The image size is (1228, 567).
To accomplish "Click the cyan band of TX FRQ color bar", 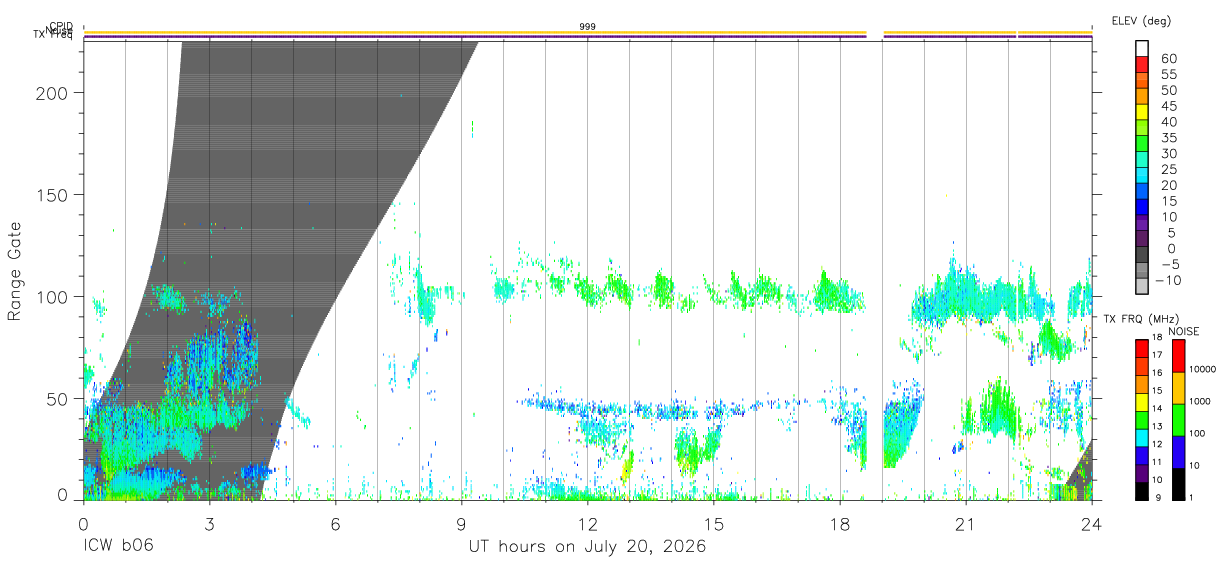I will click(x=1142, y=437).
